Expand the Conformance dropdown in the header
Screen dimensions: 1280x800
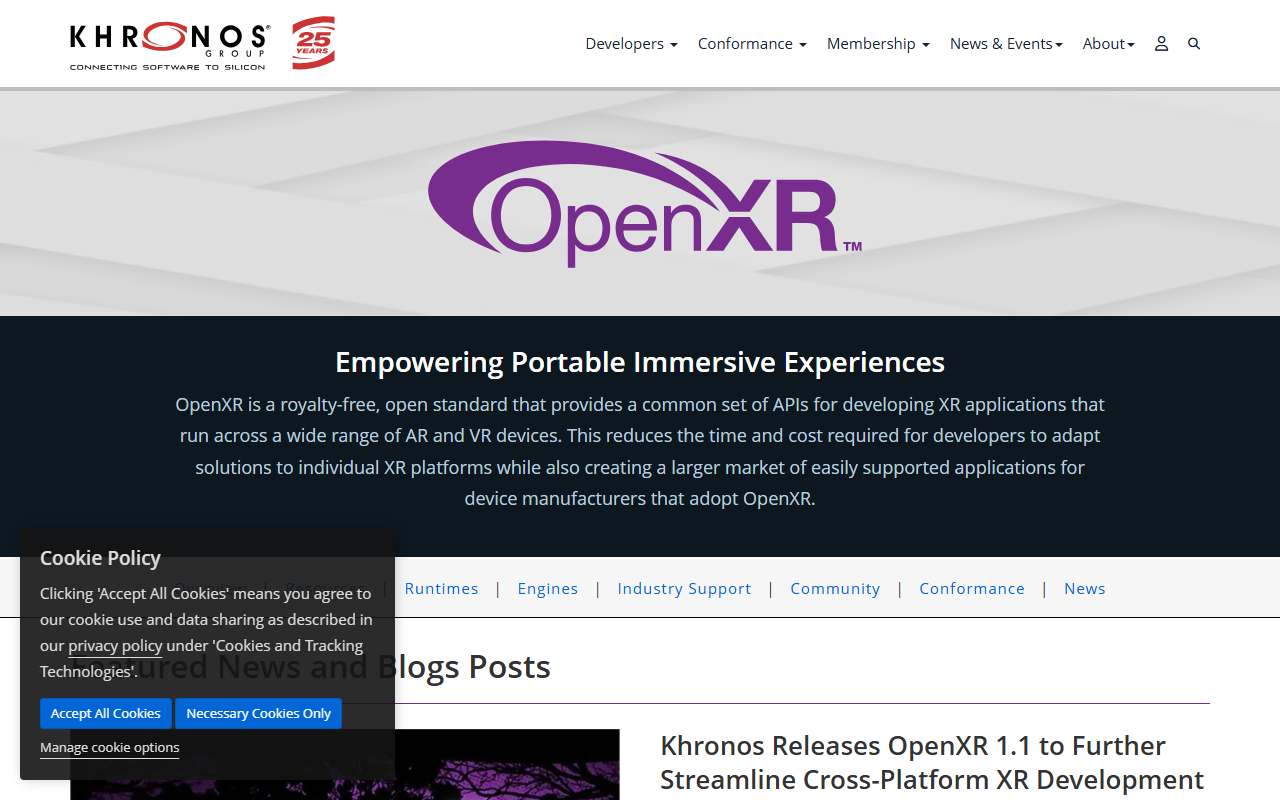752,44
